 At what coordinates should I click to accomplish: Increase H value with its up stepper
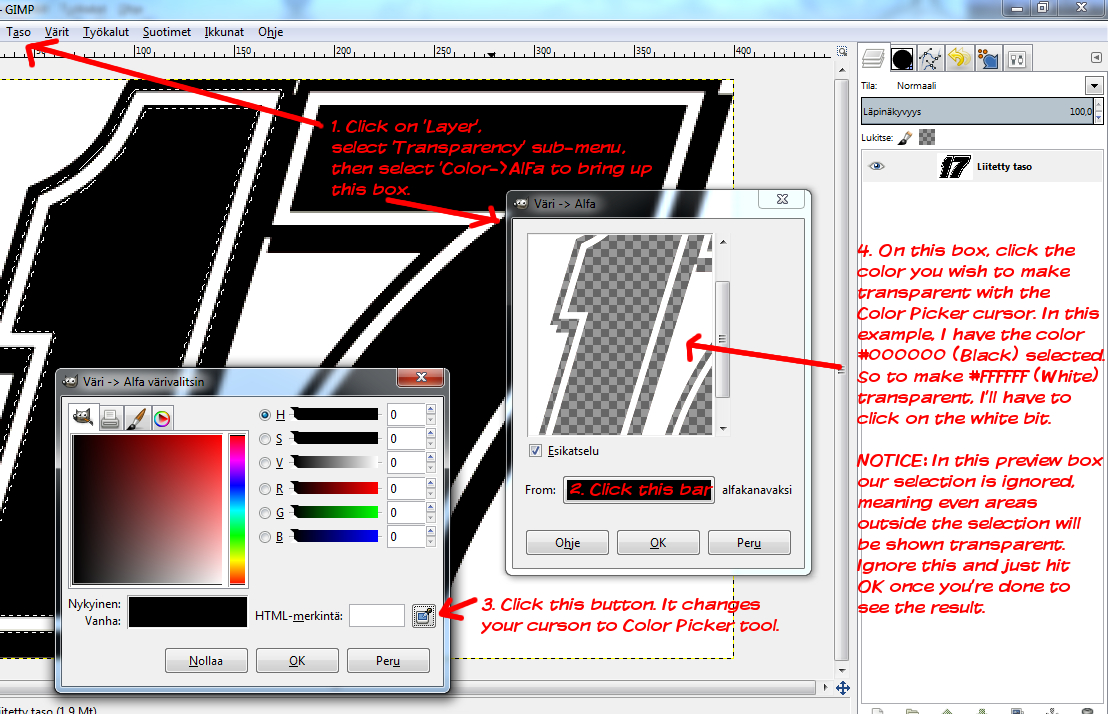430,409
